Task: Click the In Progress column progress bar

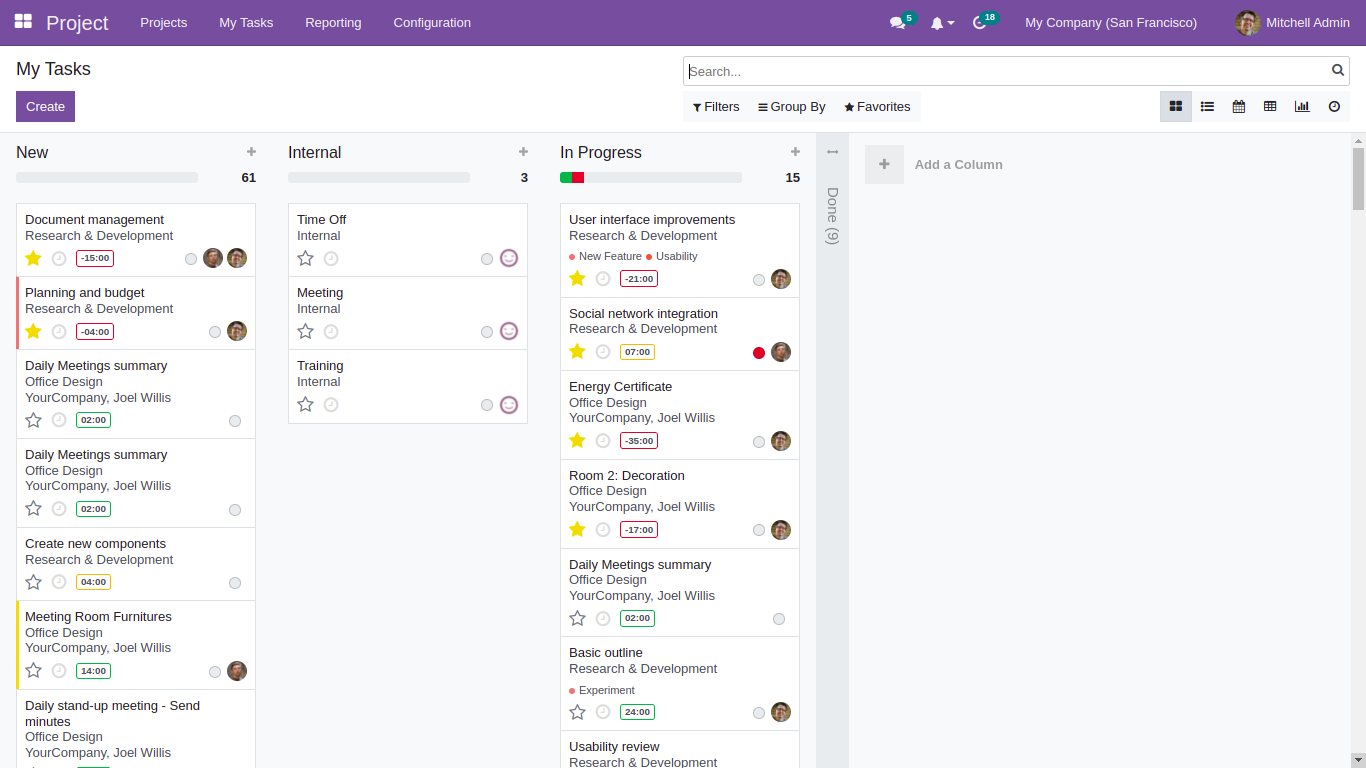Action: [x=651, y=177]
